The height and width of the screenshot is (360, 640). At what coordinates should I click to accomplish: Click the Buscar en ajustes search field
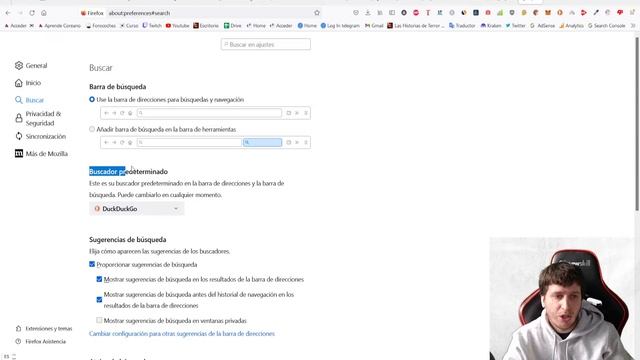266,44
